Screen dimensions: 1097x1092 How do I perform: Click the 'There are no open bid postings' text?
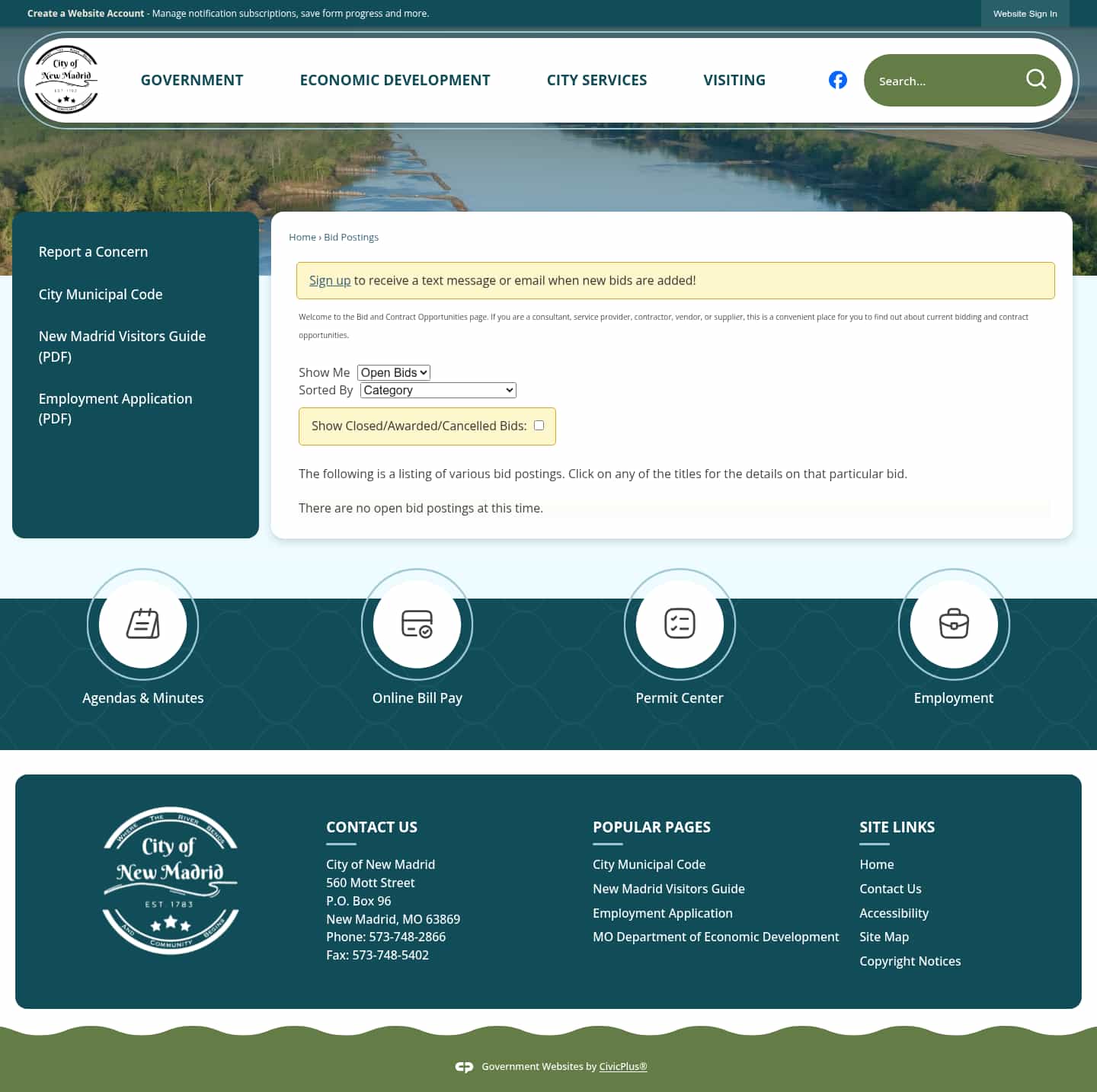[421, 509]
